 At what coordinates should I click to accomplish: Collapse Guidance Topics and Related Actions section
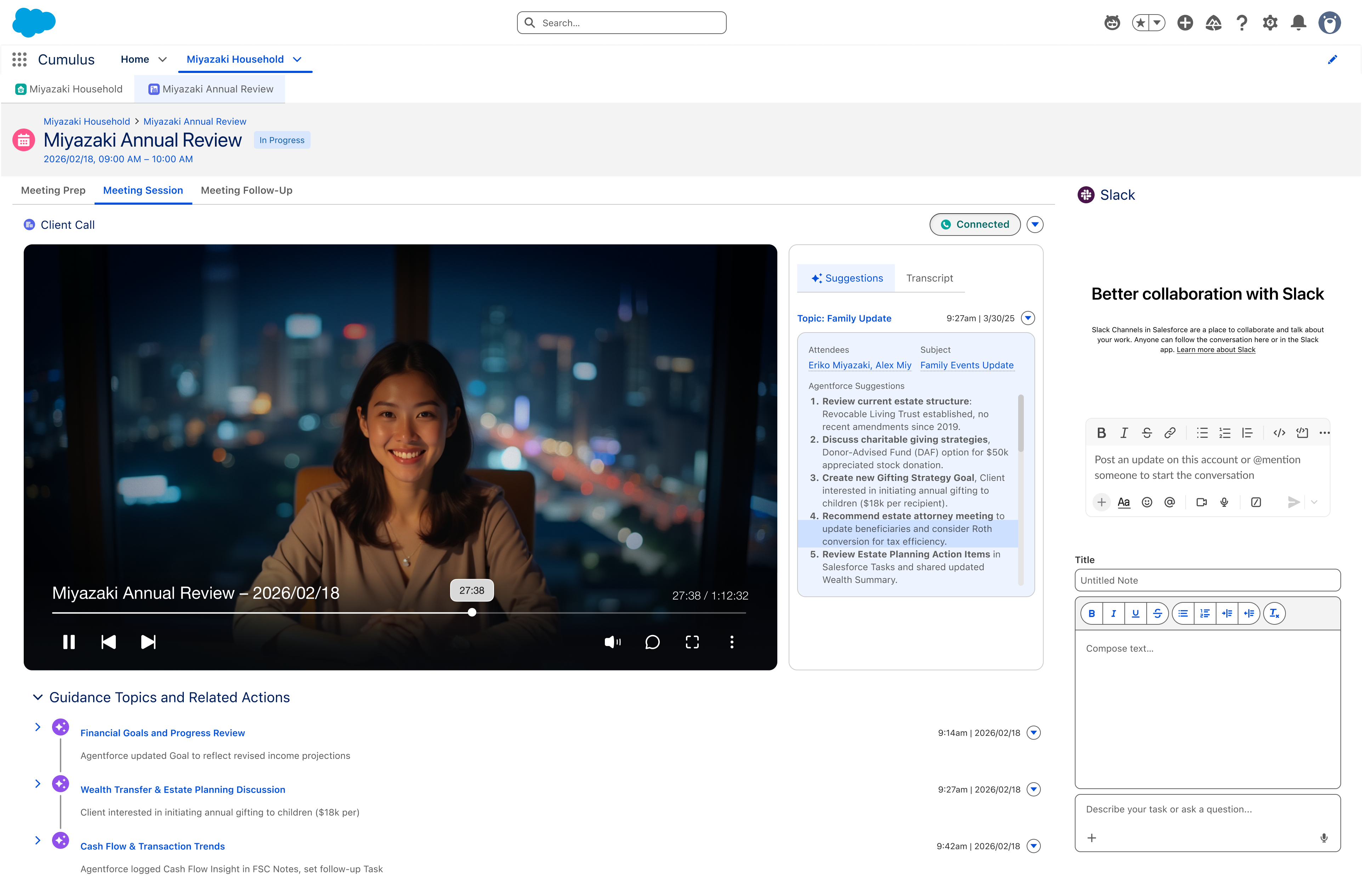point(38,697)
